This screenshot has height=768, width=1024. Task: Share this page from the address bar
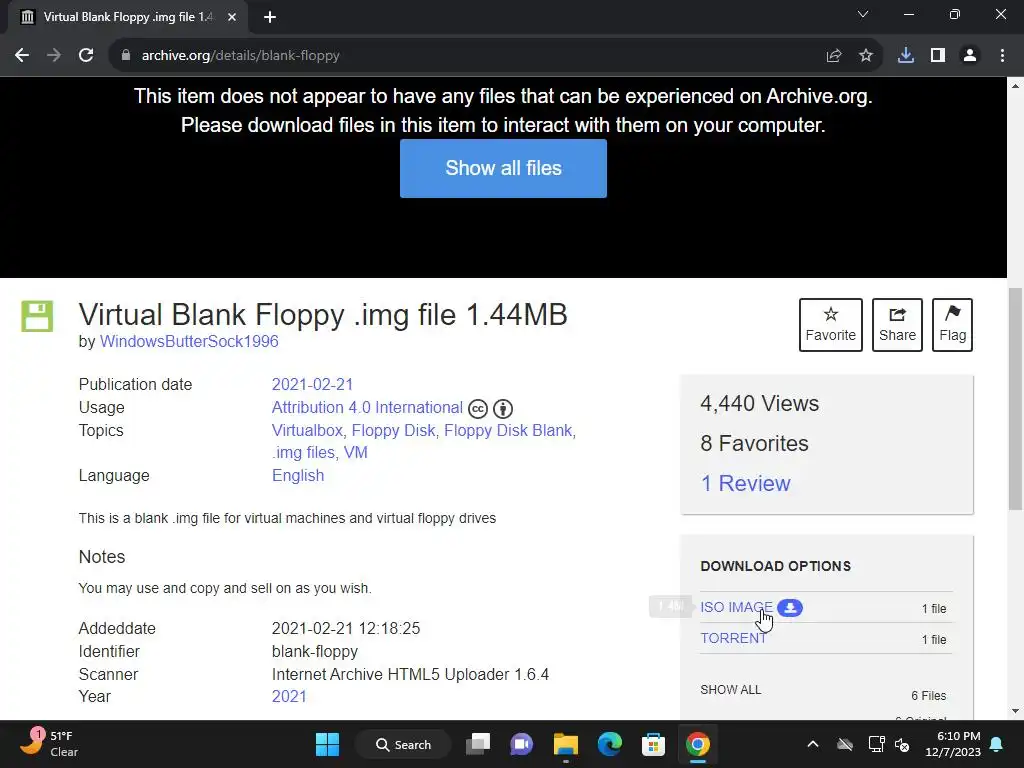pos(834,56)
